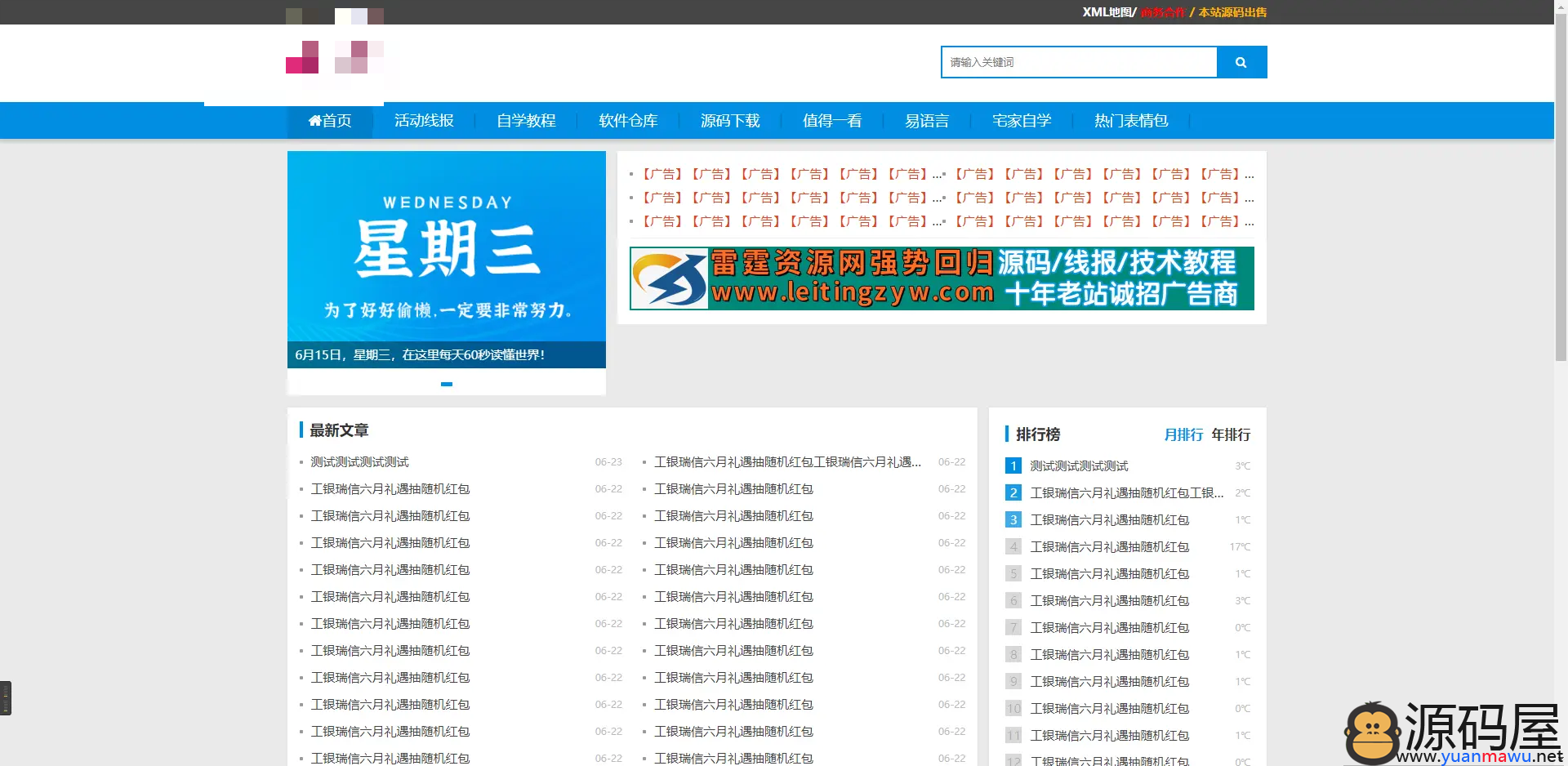Image resolution: width=1568 pixels, height=766 pixels.
Task: Open ranking item number 3 article
Action: 1109,519
